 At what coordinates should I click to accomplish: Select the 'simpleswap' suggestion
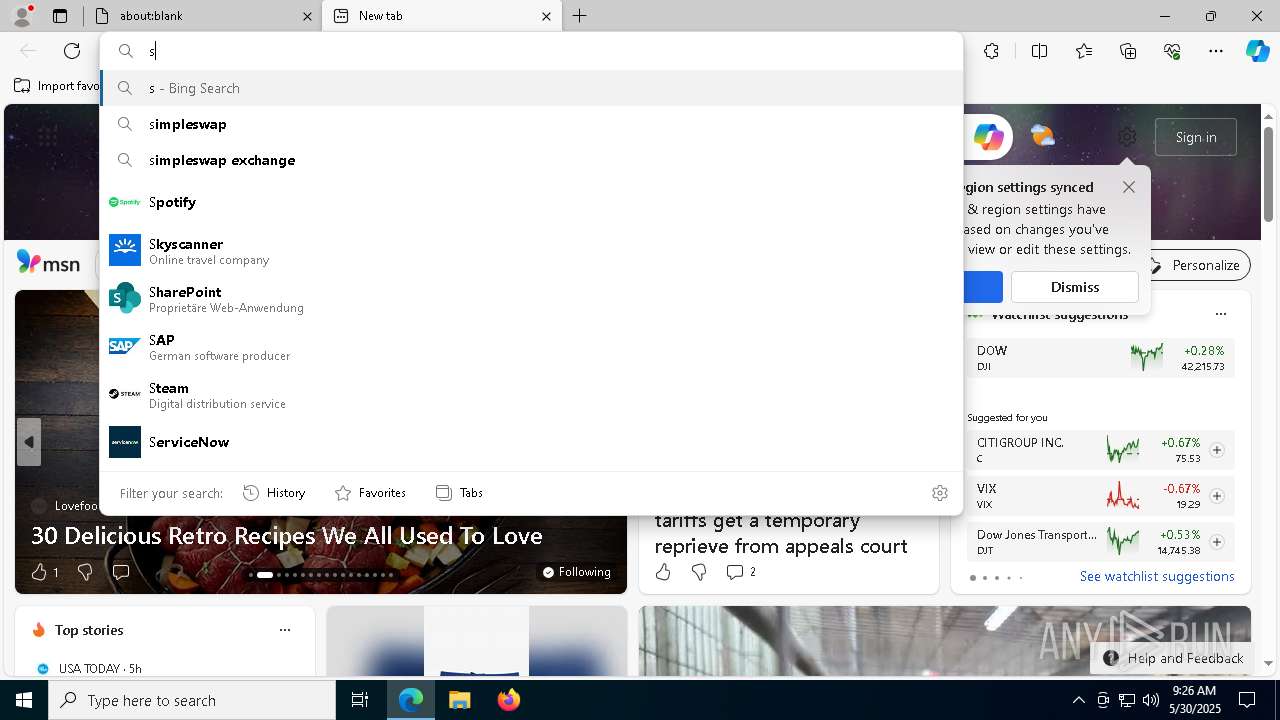tap(531, 124)
